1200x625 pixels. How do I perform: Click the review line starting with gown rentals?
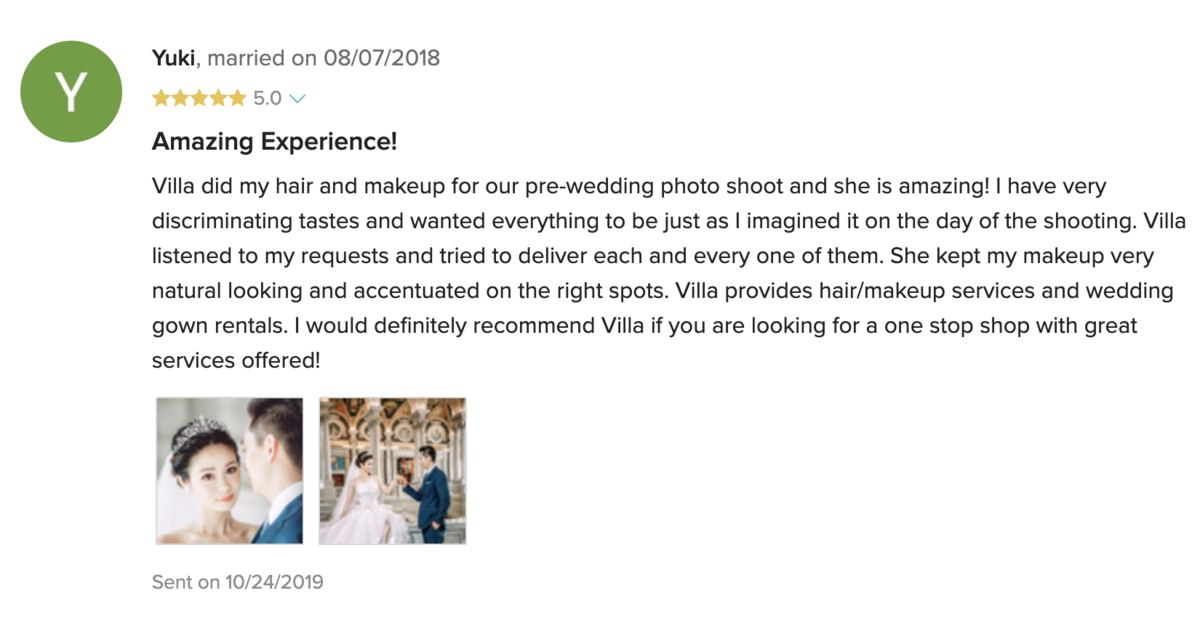pos(645,326)
